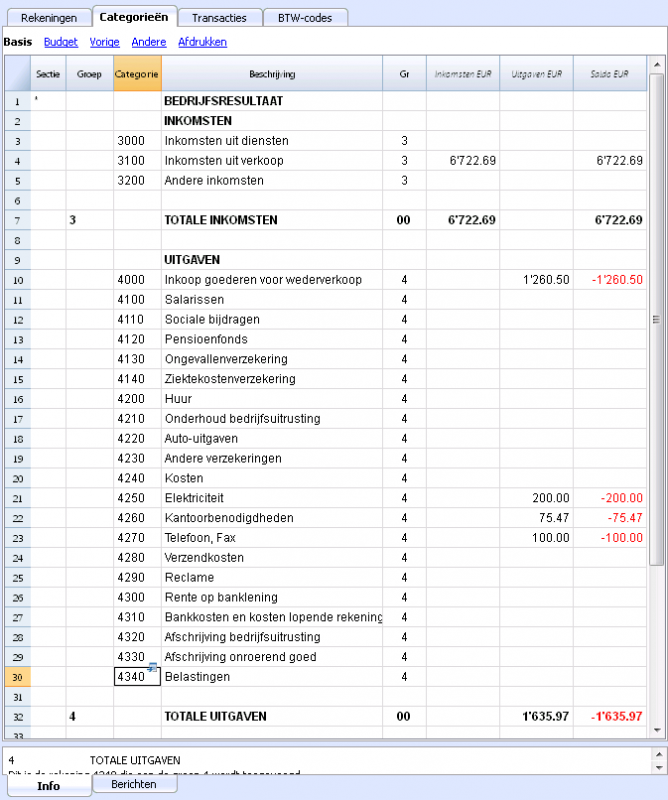Click the 'UITGAVEN' heading cell
668x800 pixels.
(x=272, y=260)
